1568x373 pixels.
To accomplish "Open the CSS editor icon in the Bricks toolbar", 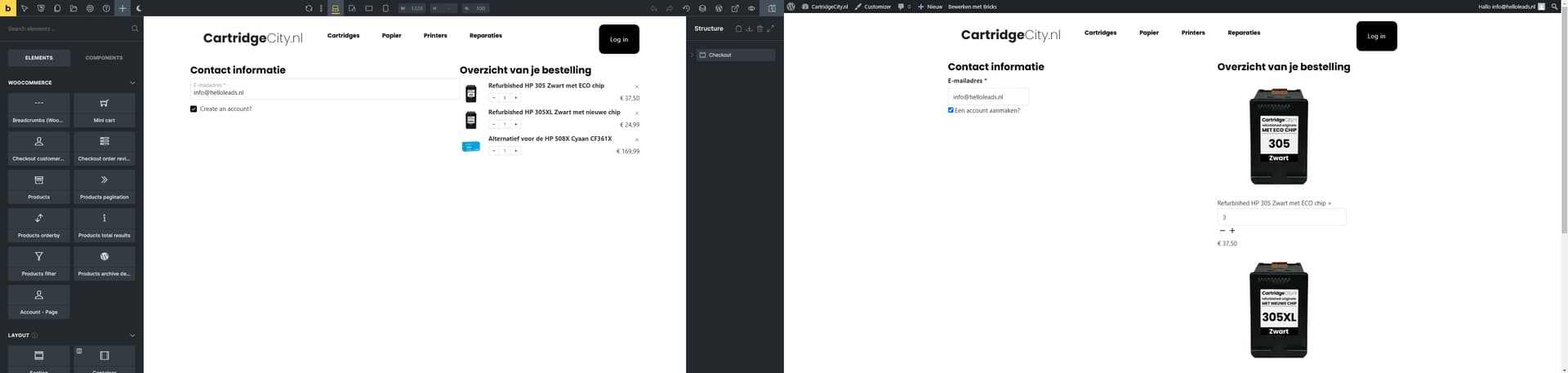I will click(41, 8).
